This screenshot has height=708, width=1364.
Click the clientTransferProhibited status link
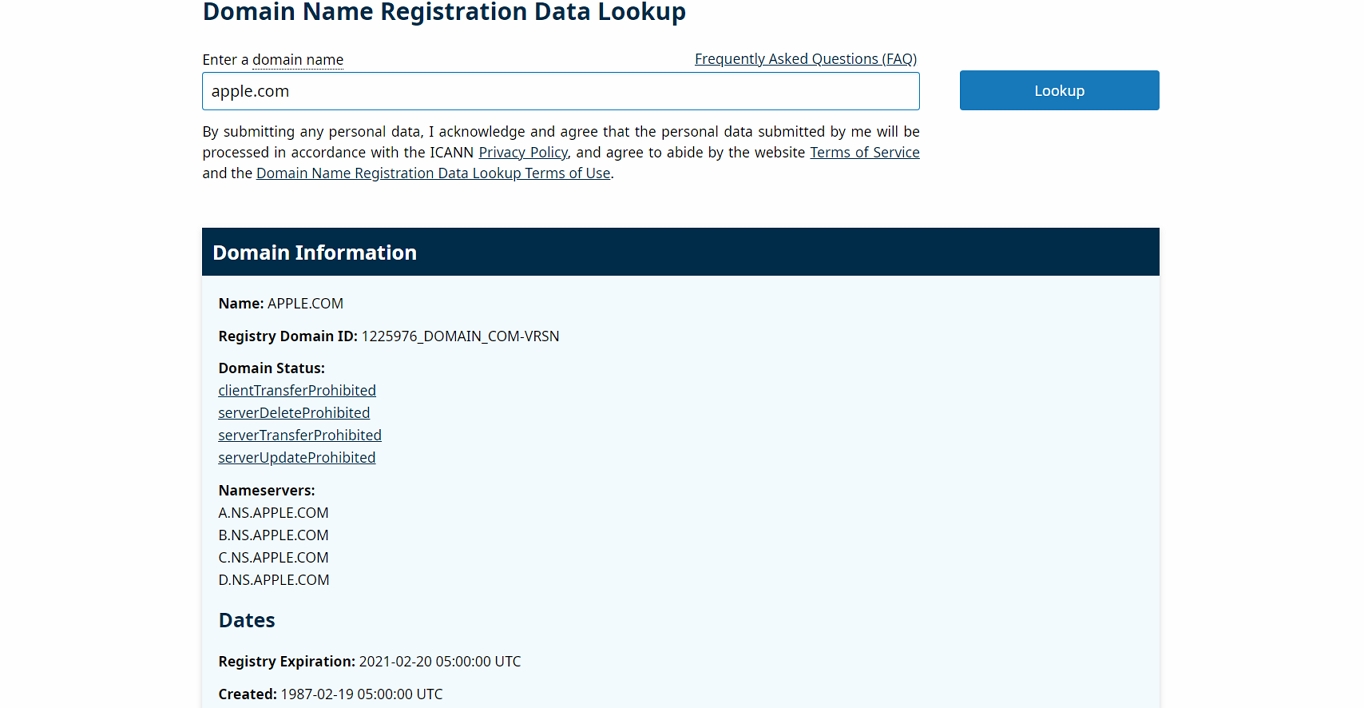[x=297, y=390]
